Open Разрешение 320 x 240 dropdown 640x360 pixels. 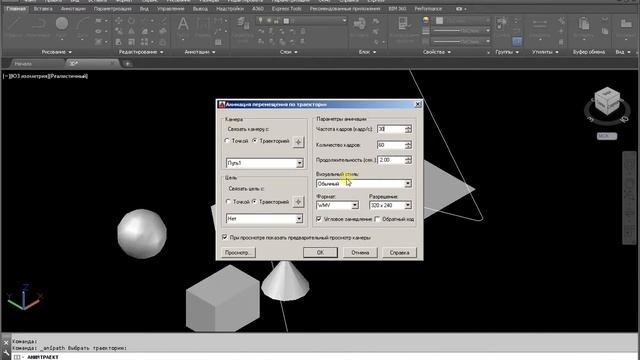click(390, 205)
